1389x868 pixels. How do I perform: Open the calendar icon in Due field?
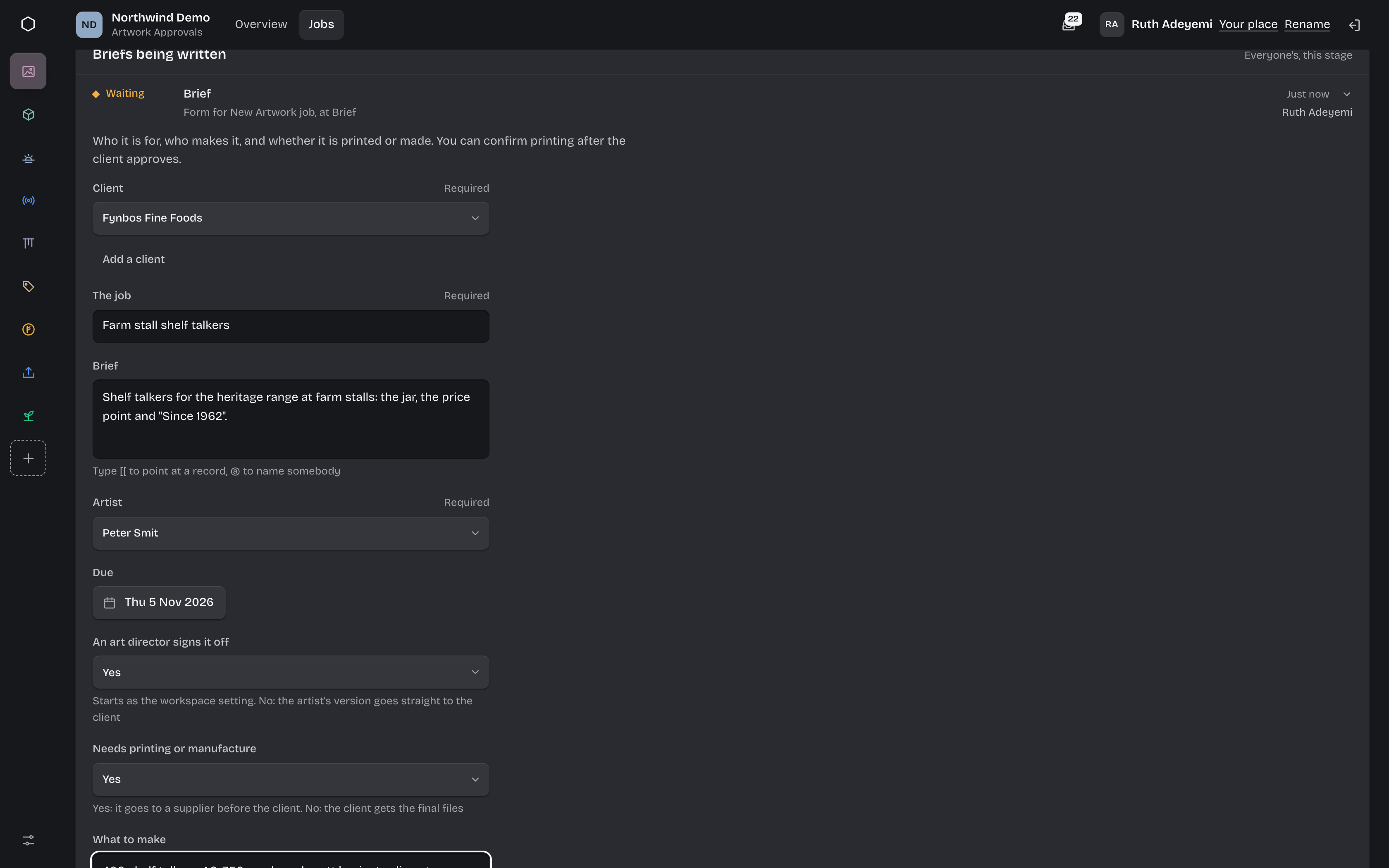[x=110, y=603]
